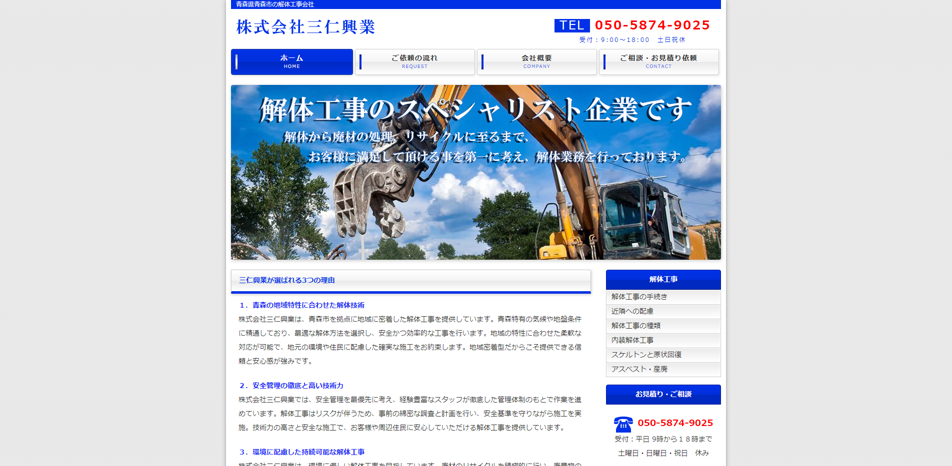Open the ホーム HOME navigation tab
The width and height of the screenshot is (952, 466).
[x=292, y=62]
